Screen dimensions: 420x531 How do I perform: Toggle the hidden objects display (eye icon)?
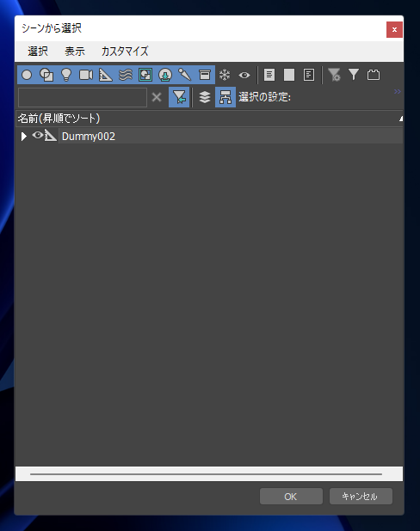click(x=244, y=75)
